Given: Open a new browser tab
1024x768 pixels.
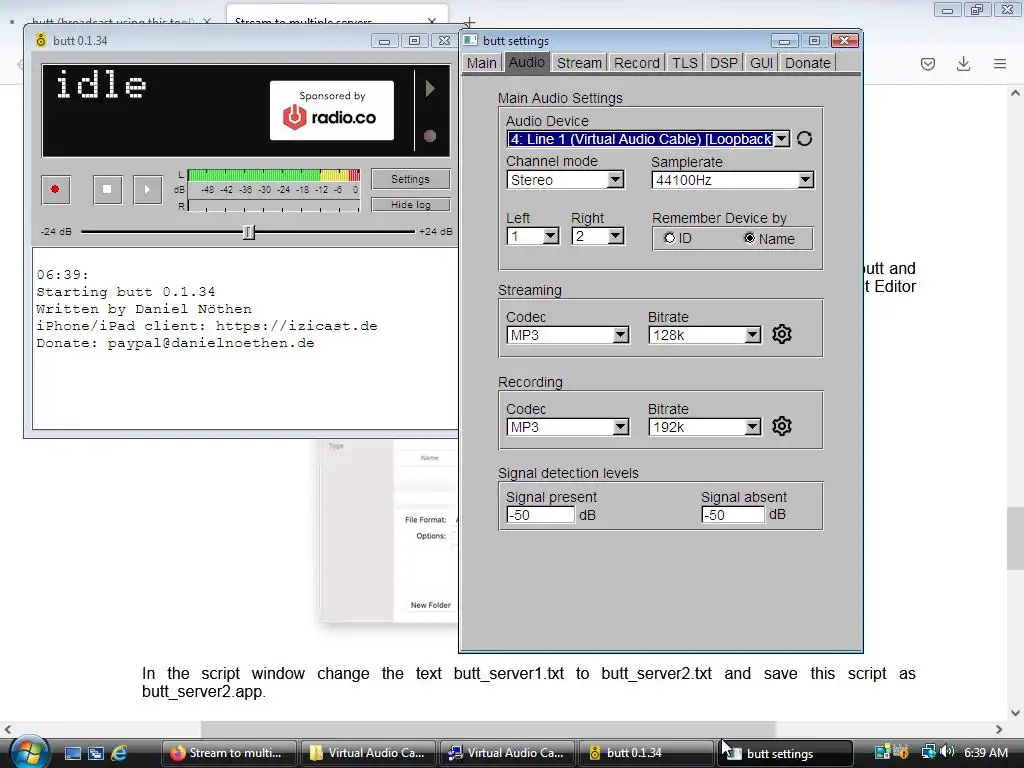Looking at the screenshot, I should 469,24.
